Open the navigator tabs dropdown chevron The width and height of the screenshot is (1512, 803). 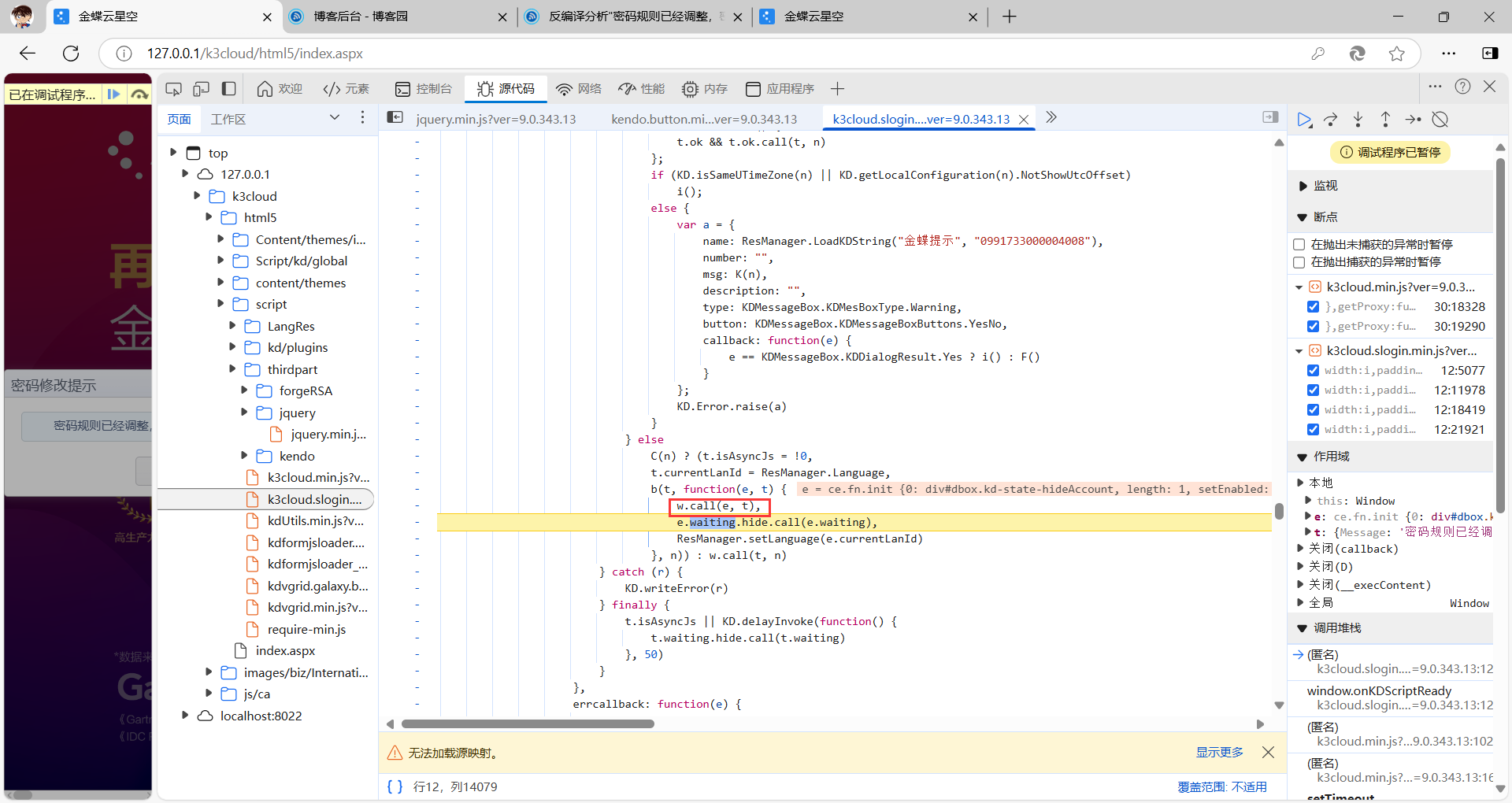point(335,117)
